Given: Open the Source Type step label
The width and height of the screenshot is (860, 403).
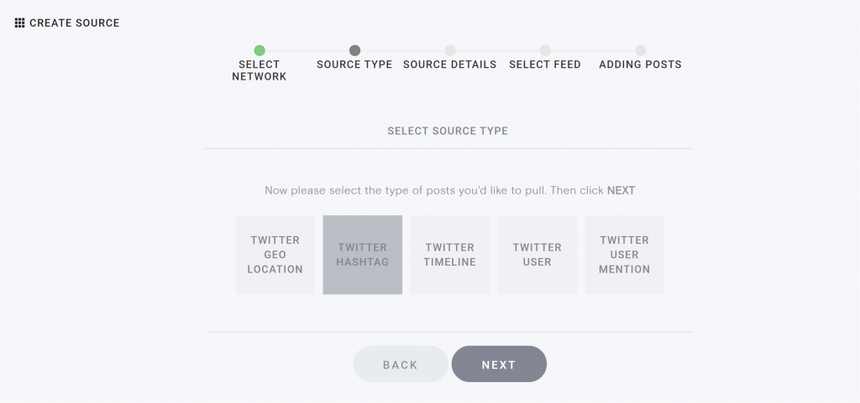Looking at the screenshot, I should (354, 65).
